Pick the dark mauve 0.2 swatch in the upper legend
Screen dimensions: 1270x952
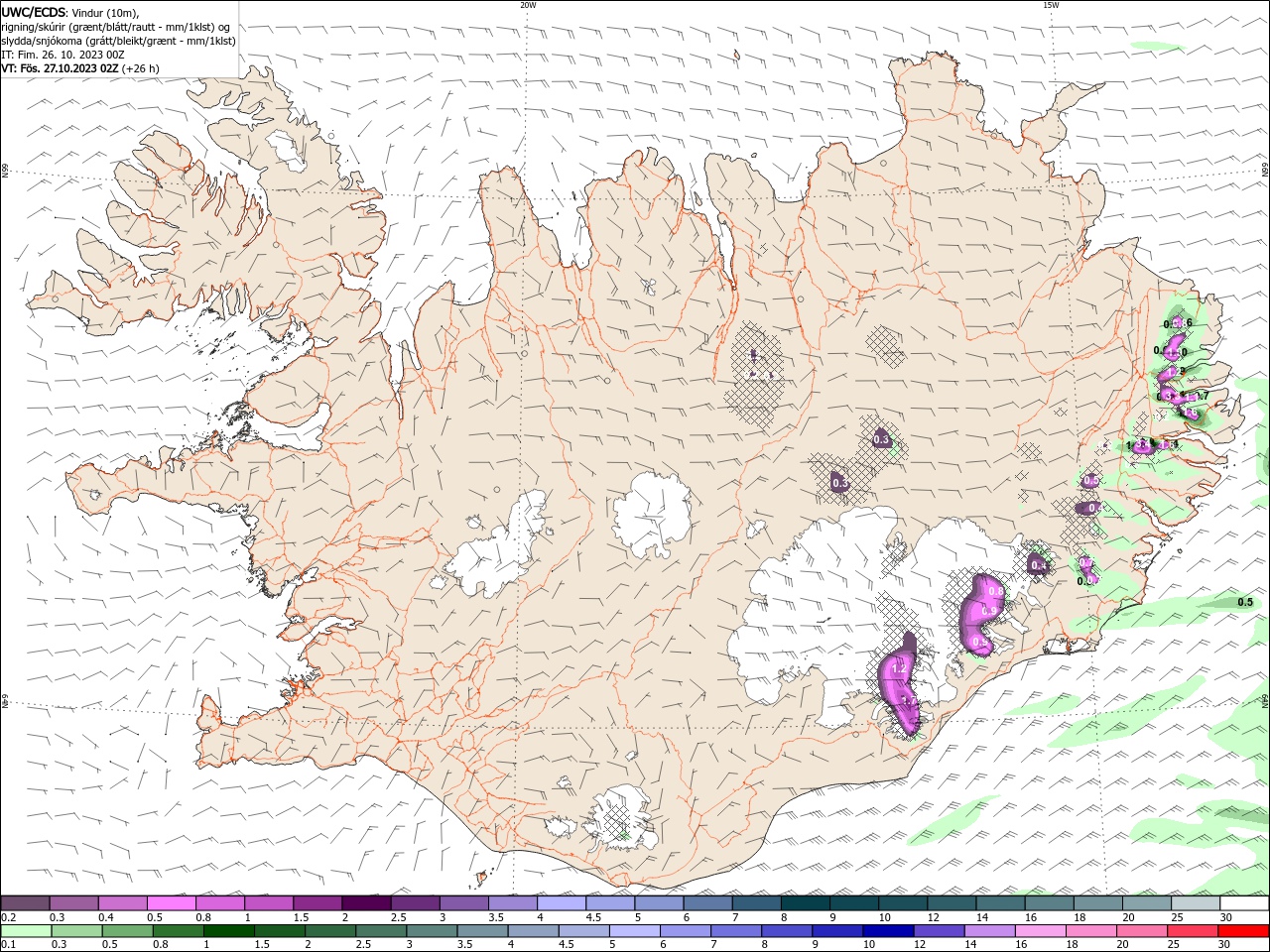pyautogui.click(x=25, y=903)
